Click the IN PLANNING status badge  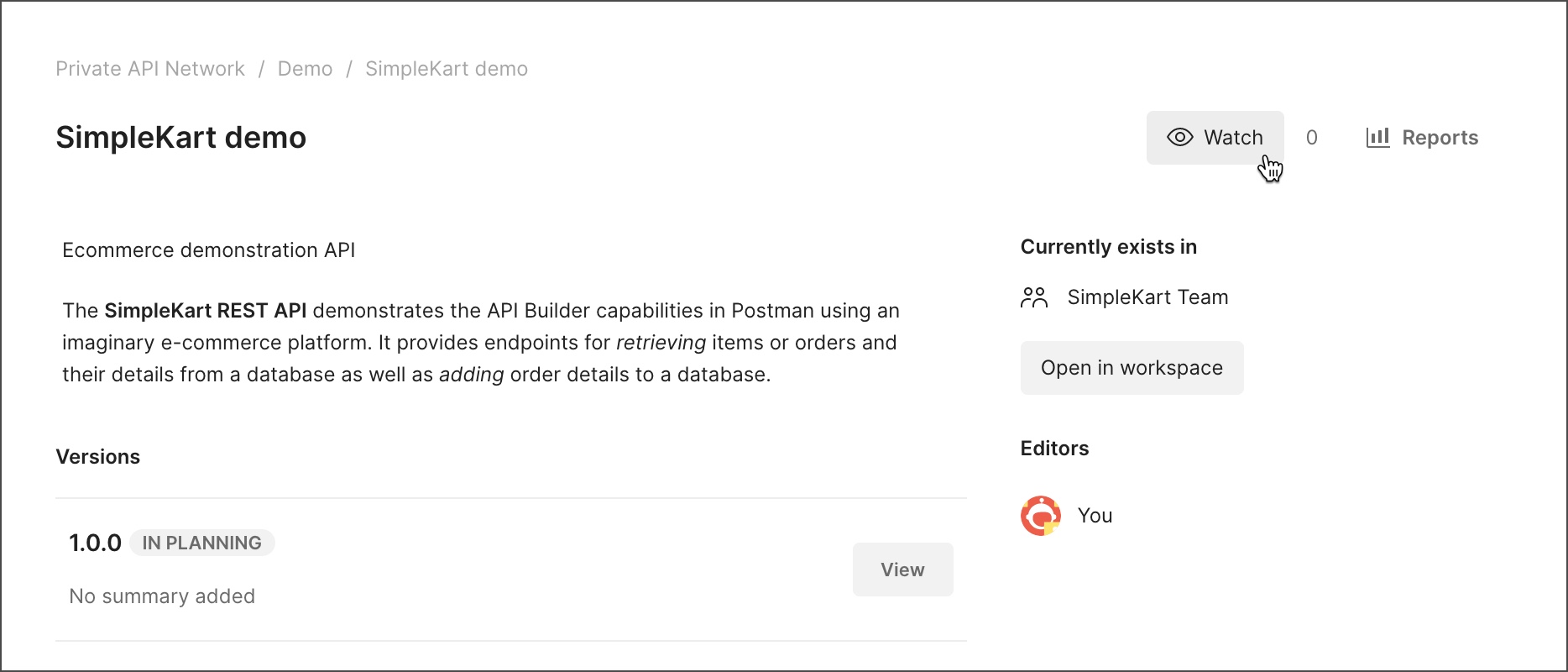201,543
